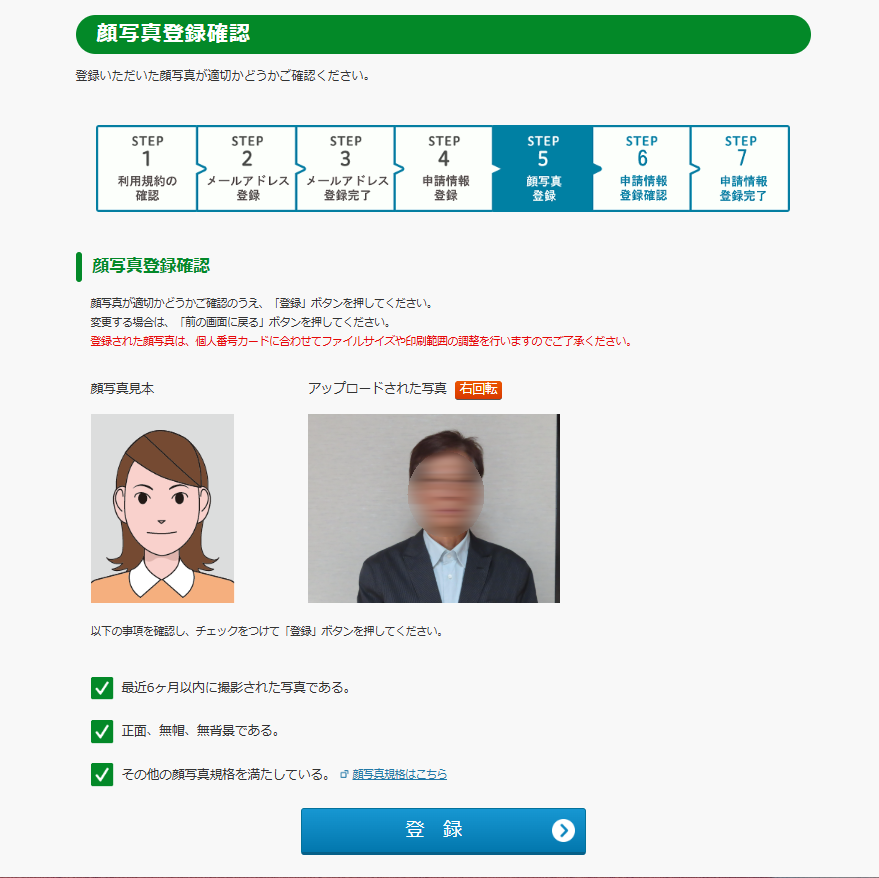Image resolution: width=879 pixels, height=878 pixels.
Task: Click the 右回転 rotate button
Action: point(478,389)
